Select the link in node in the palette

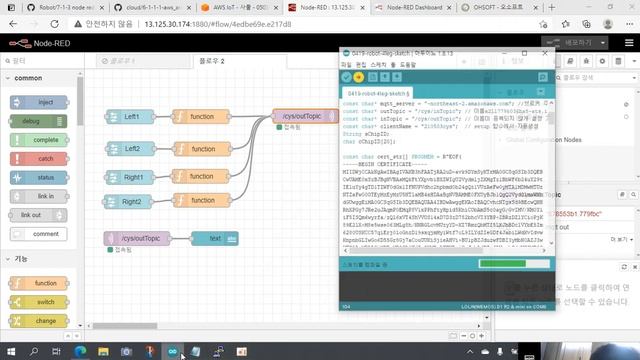39,196
